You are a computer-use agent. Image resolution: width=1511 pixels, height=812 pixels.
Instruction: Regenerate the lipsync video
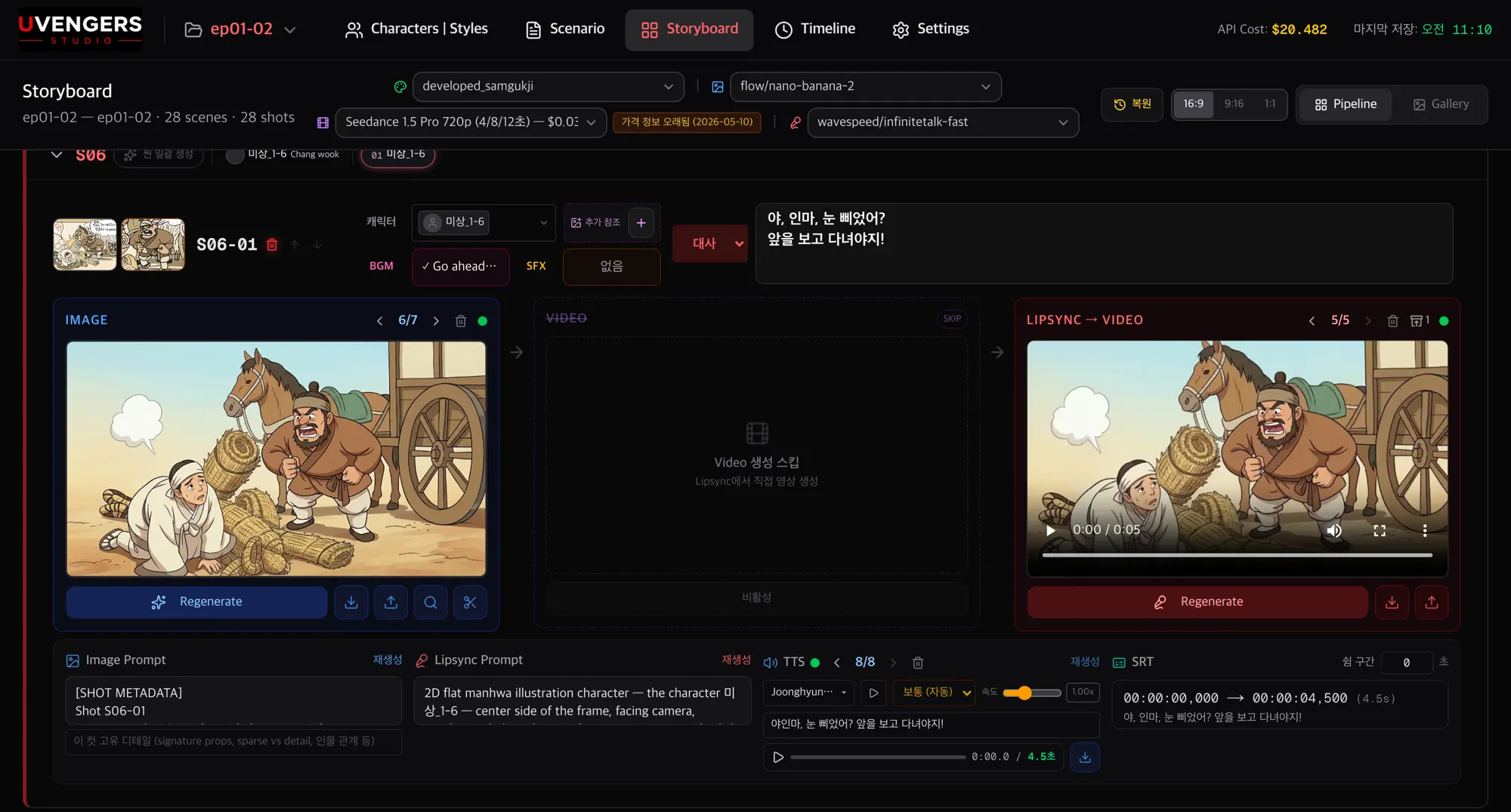(1197, 602)
